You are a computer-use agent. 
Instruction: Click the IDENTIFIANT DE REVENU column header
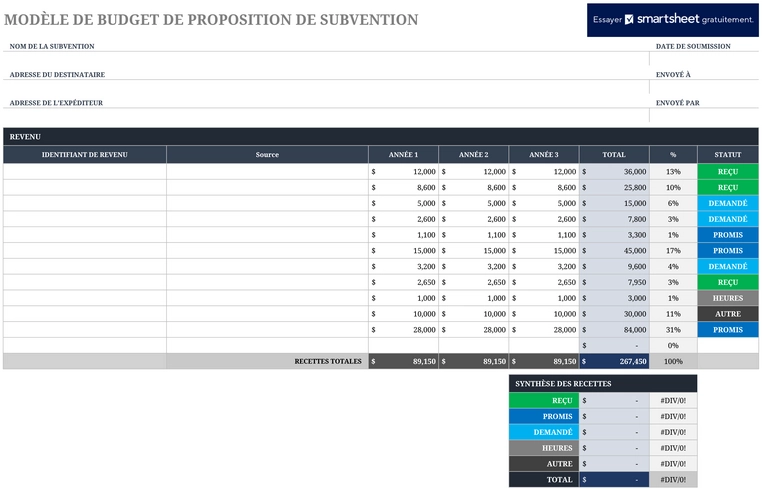[x=85, y=155]
